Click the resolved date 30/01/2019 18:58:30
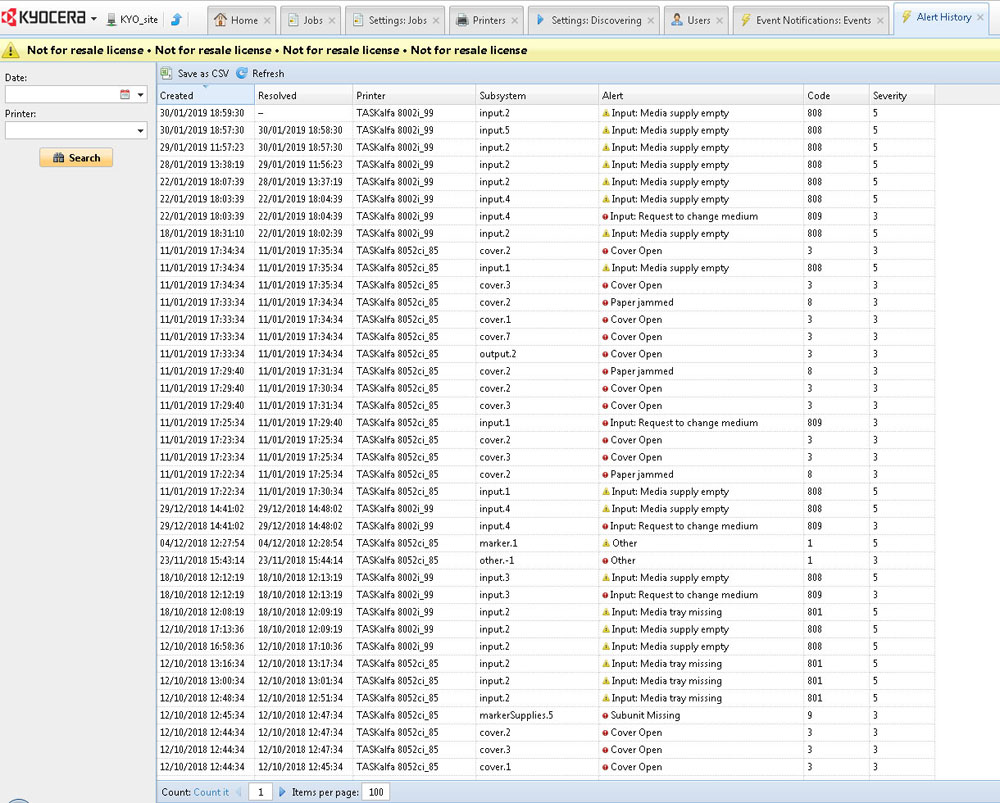This screenshot has height=803, width=1000. (x=300, y=130)
